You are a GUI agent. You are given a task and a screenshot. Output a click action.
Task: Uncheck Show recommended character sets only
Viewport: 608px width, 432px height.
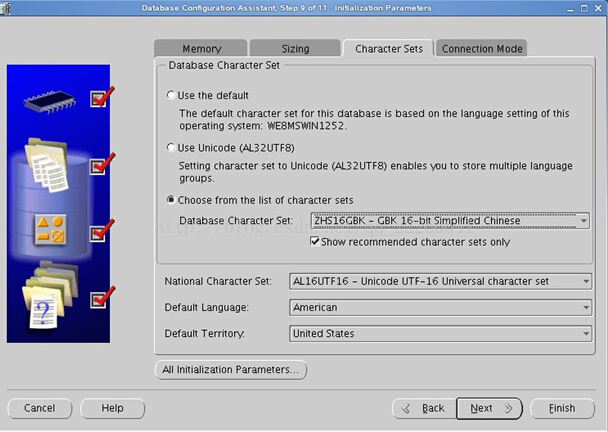(314, 241)
